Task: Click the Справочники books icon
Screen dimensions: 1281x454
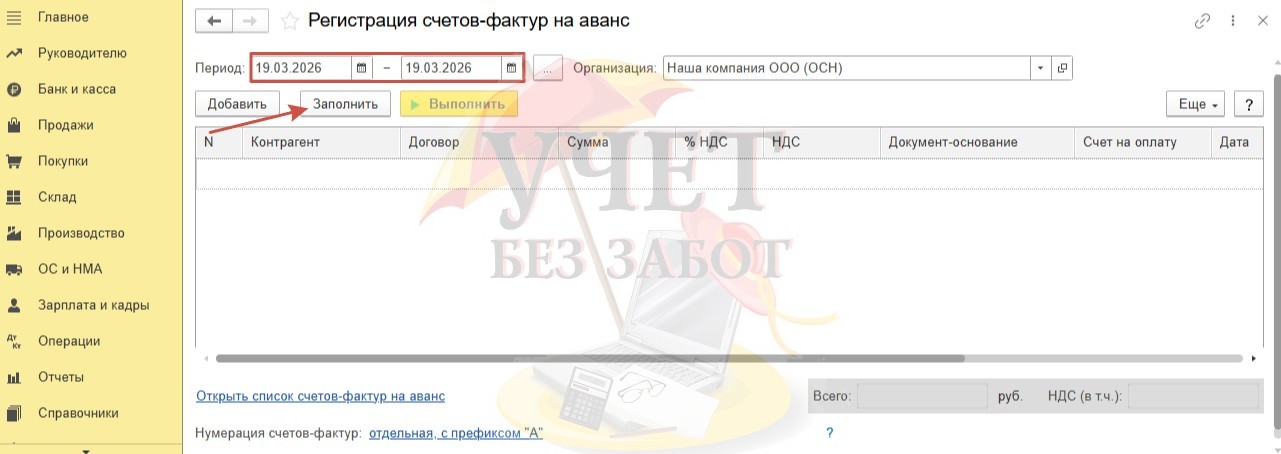Action: (14, 413)
